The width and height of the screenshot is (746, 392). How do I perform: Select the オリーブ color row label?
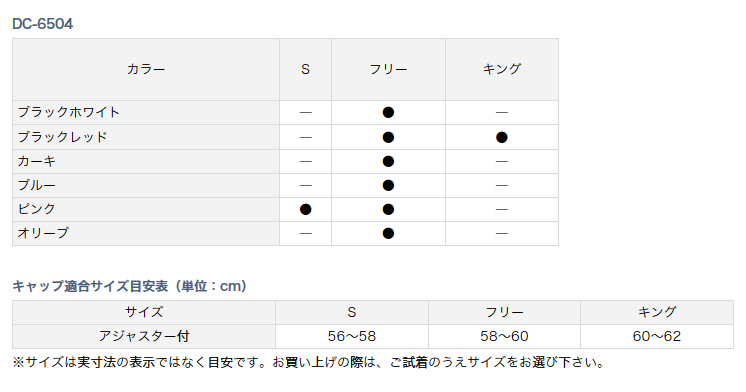[x=43, y=233]
